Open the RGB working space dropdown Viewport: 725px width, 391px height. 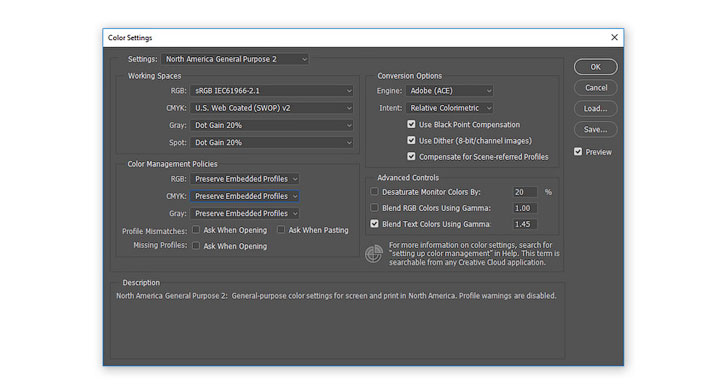point(272,91)
